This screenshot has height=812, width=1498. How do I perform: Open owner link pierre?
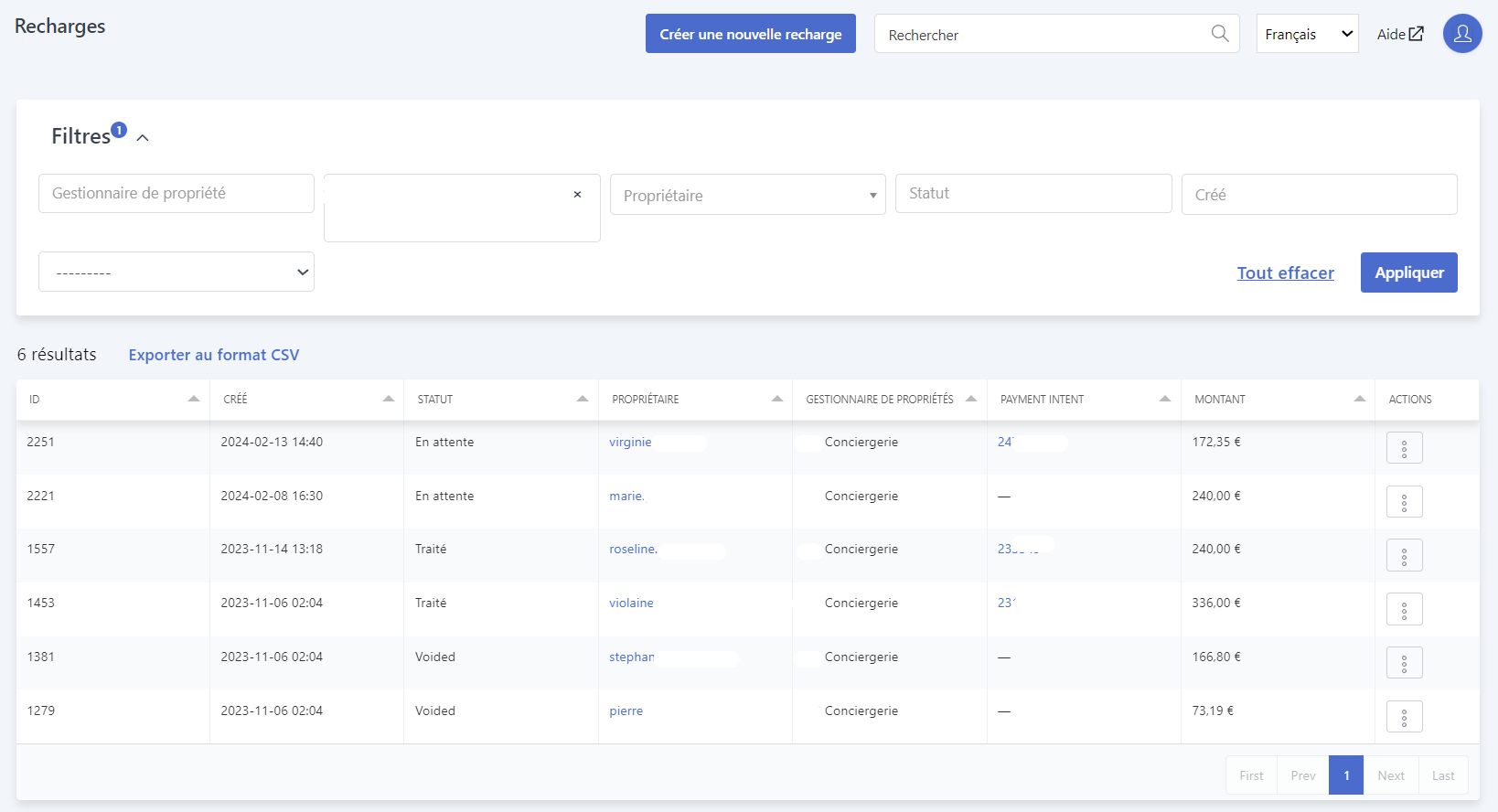coord(626,711)
